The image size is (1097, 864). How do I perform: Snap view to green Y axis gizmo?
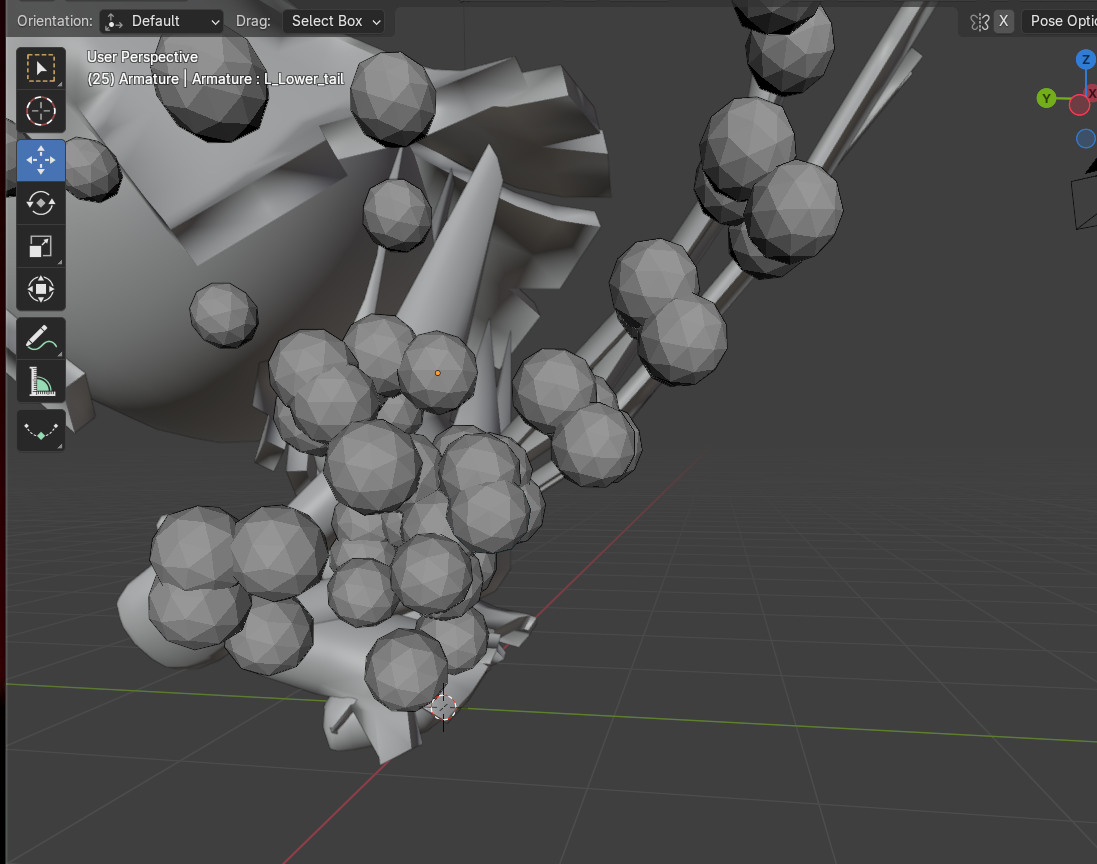coord(1046,98)
